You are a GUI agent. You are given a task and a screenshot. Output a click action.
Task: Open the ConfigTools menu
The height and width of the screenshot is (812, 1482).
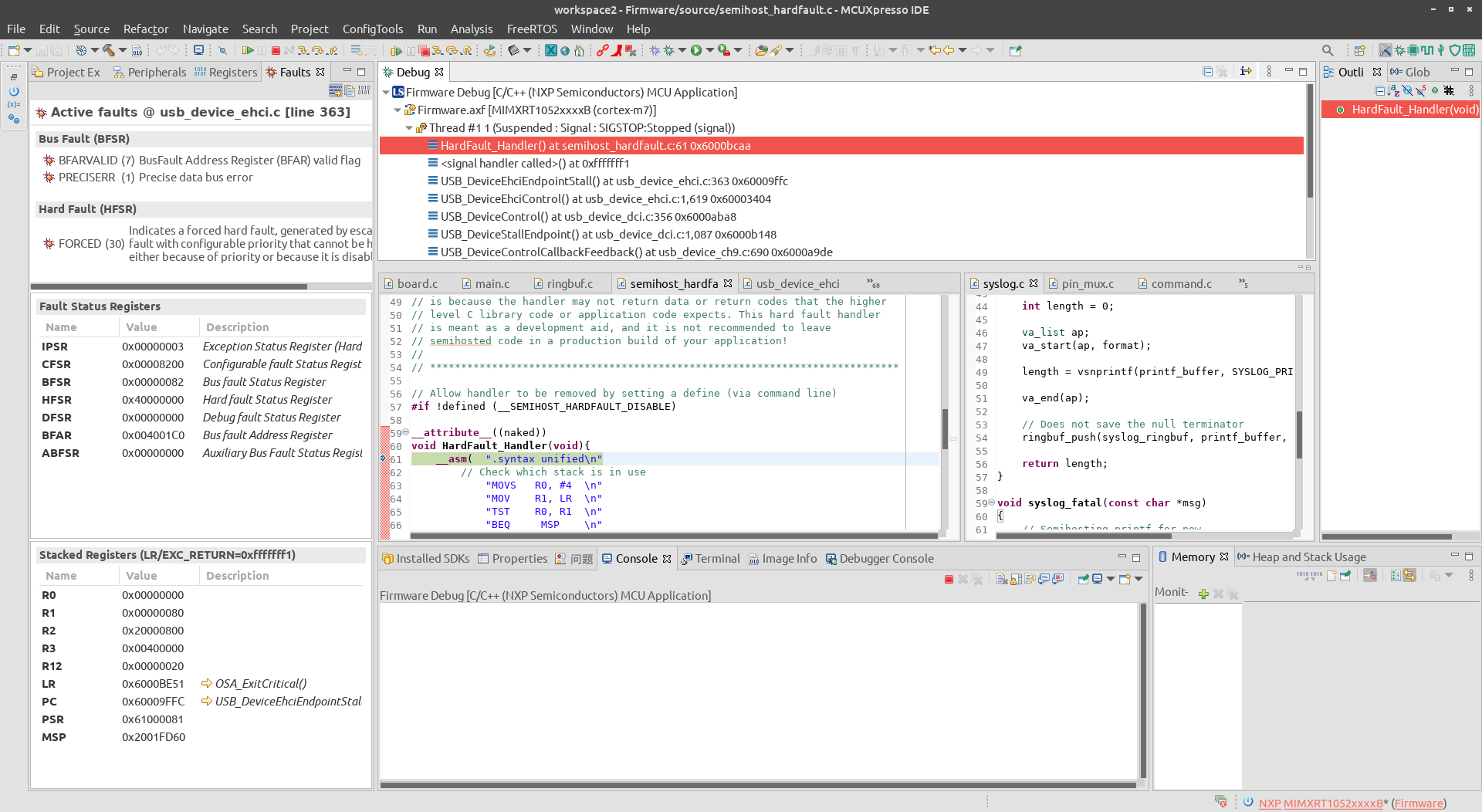click(373, 29)
